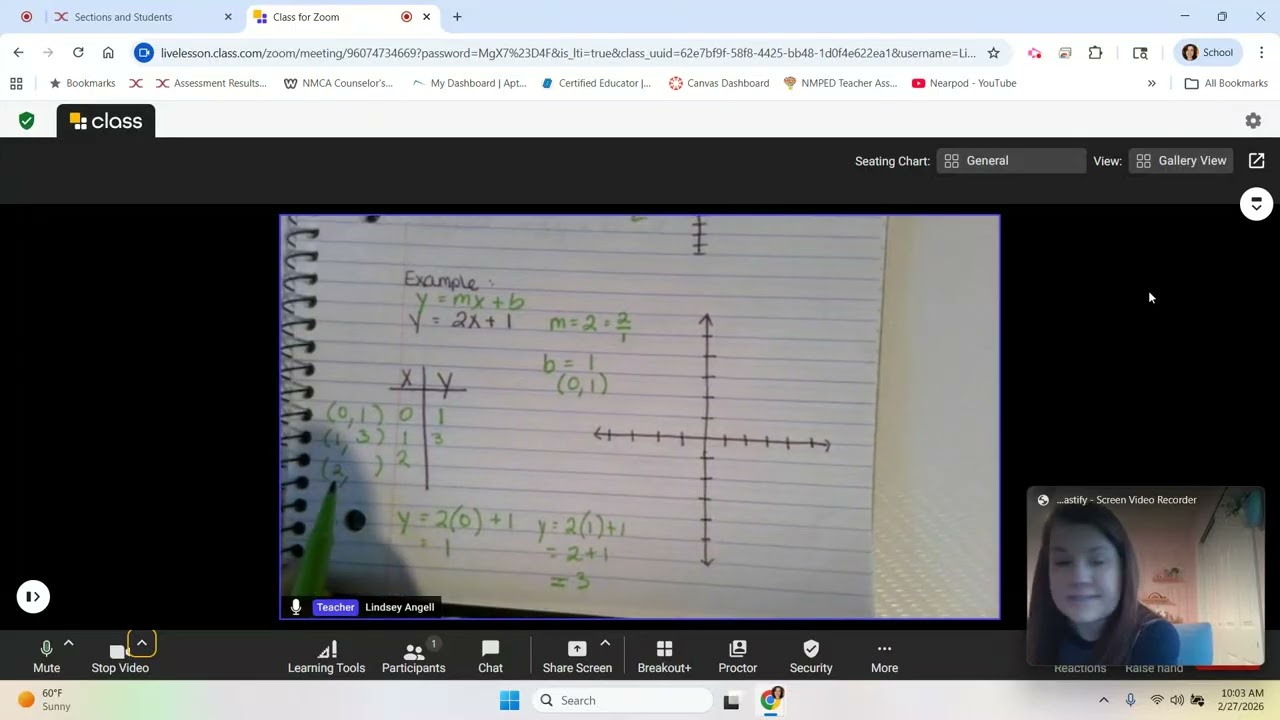Open a new browser tab
This screenshot has height=720, width=1280.
pos(457,17)
